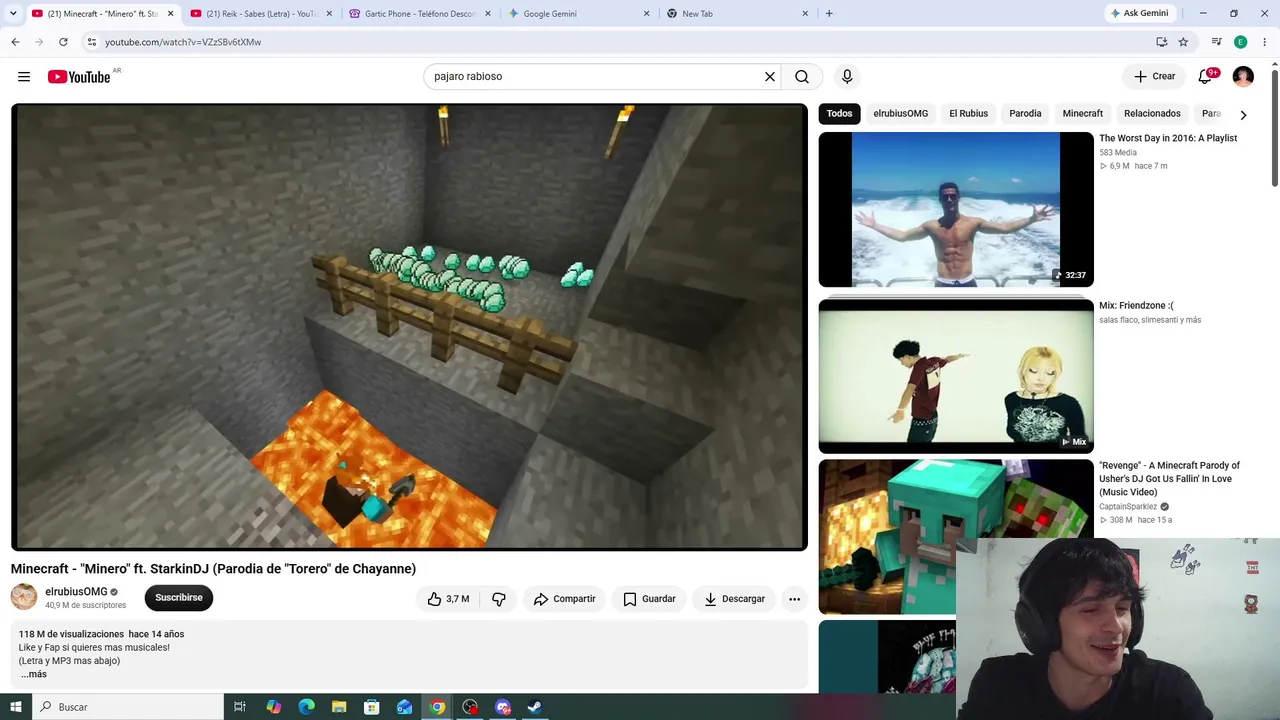Show more filter chips with right chevron

(1243, 114)
